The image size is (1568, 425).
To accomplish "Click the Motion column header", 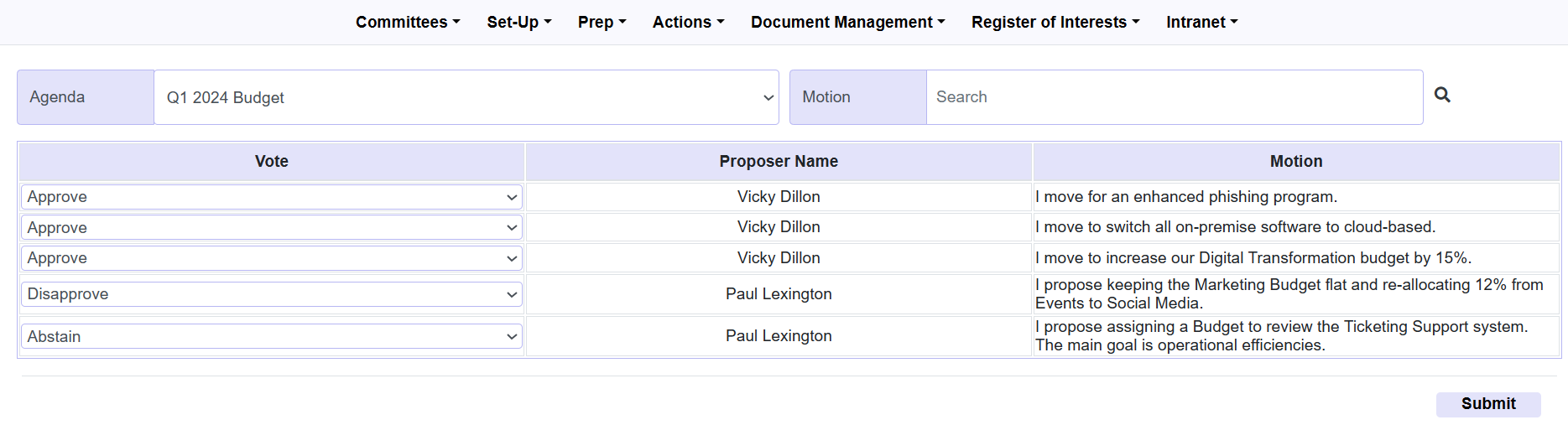I will coord(1296,162).
